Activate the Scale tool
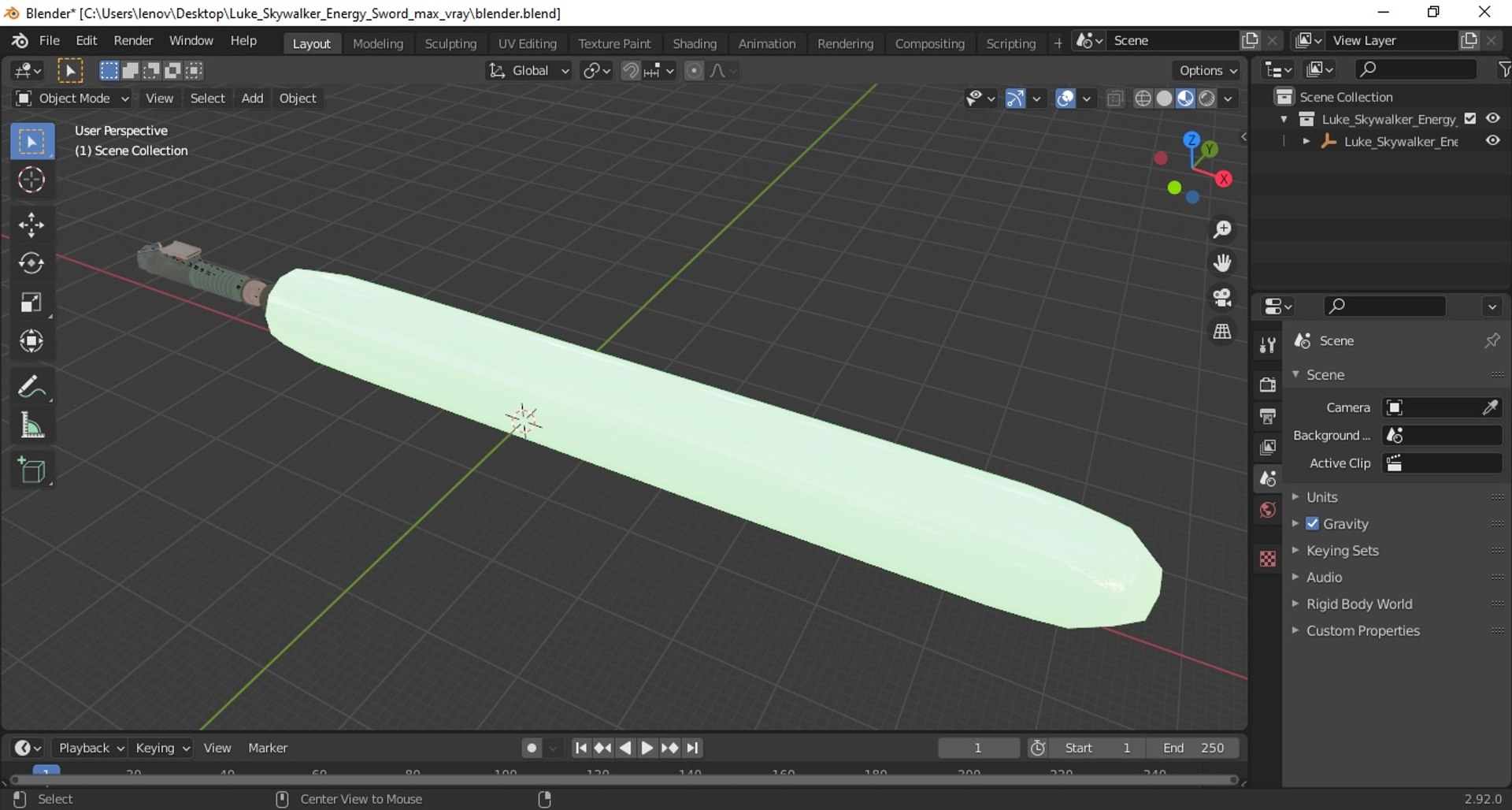This screenshot has width=1512, height=810. pyautogui.click(x=31, y=303)
